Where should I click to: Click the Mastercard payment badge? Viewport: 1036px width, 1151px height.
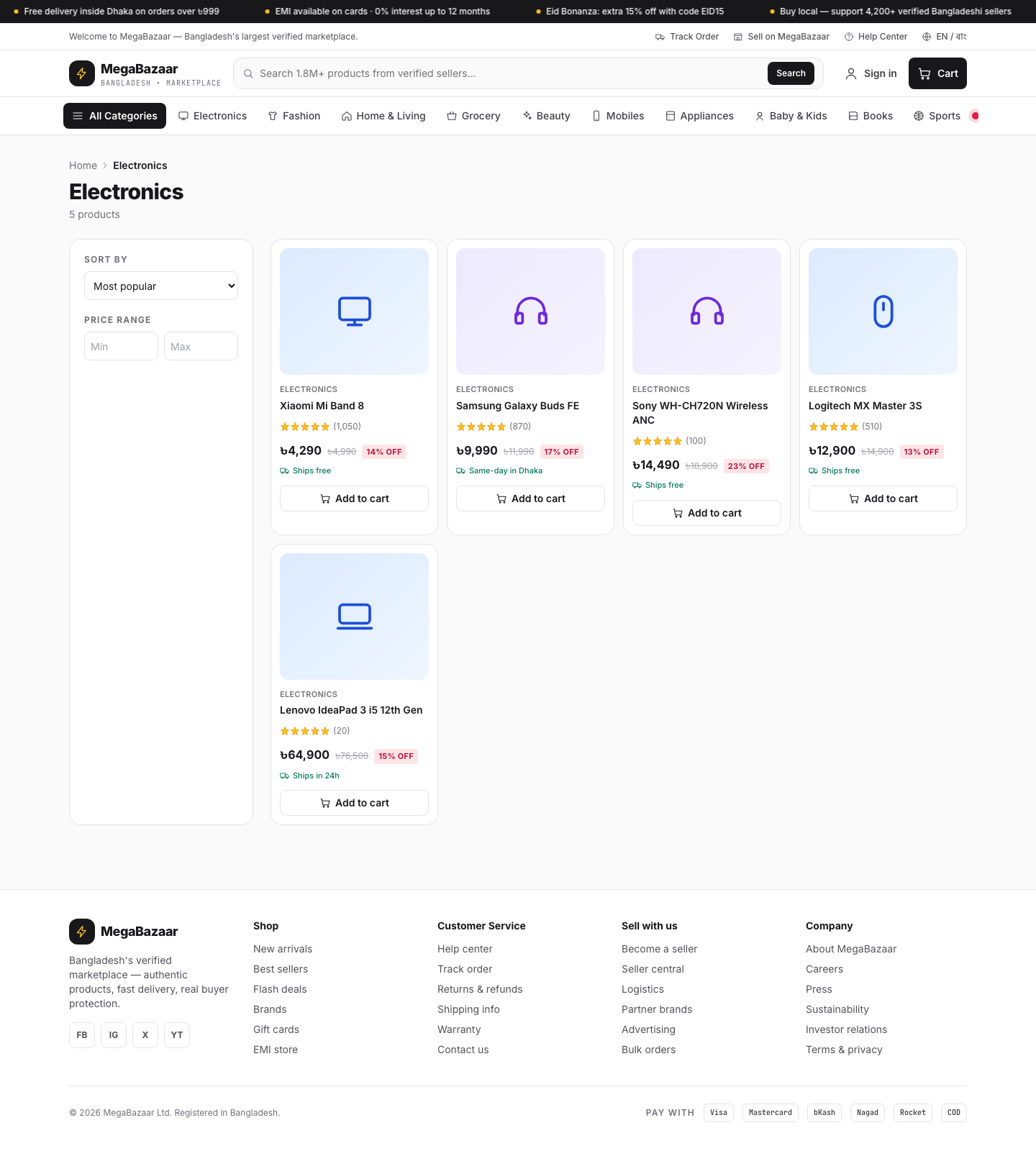pyautogui.click(x=771, y=1113)
